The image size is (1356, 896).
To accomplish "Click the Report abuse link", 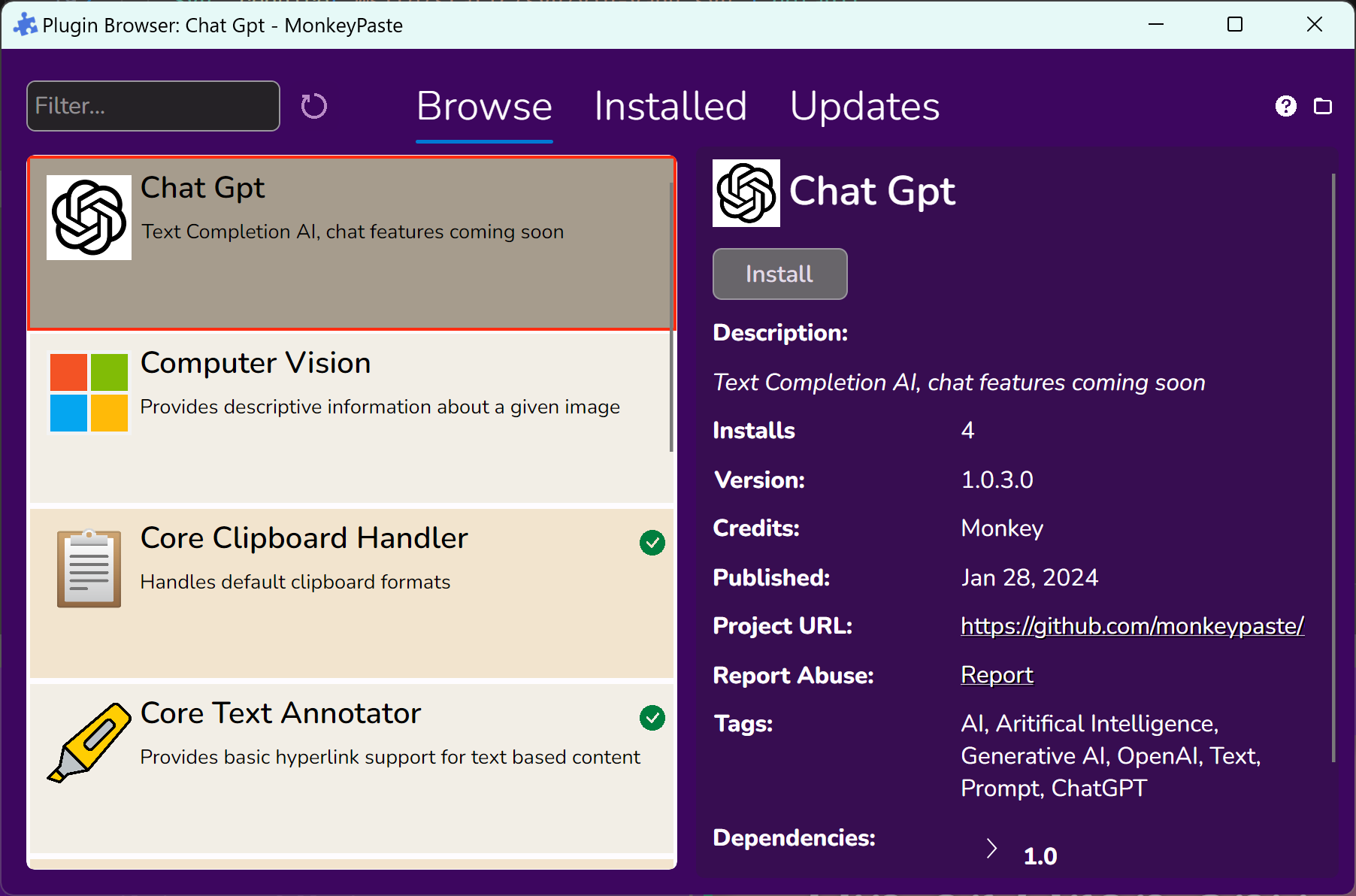I will (997, 675).
